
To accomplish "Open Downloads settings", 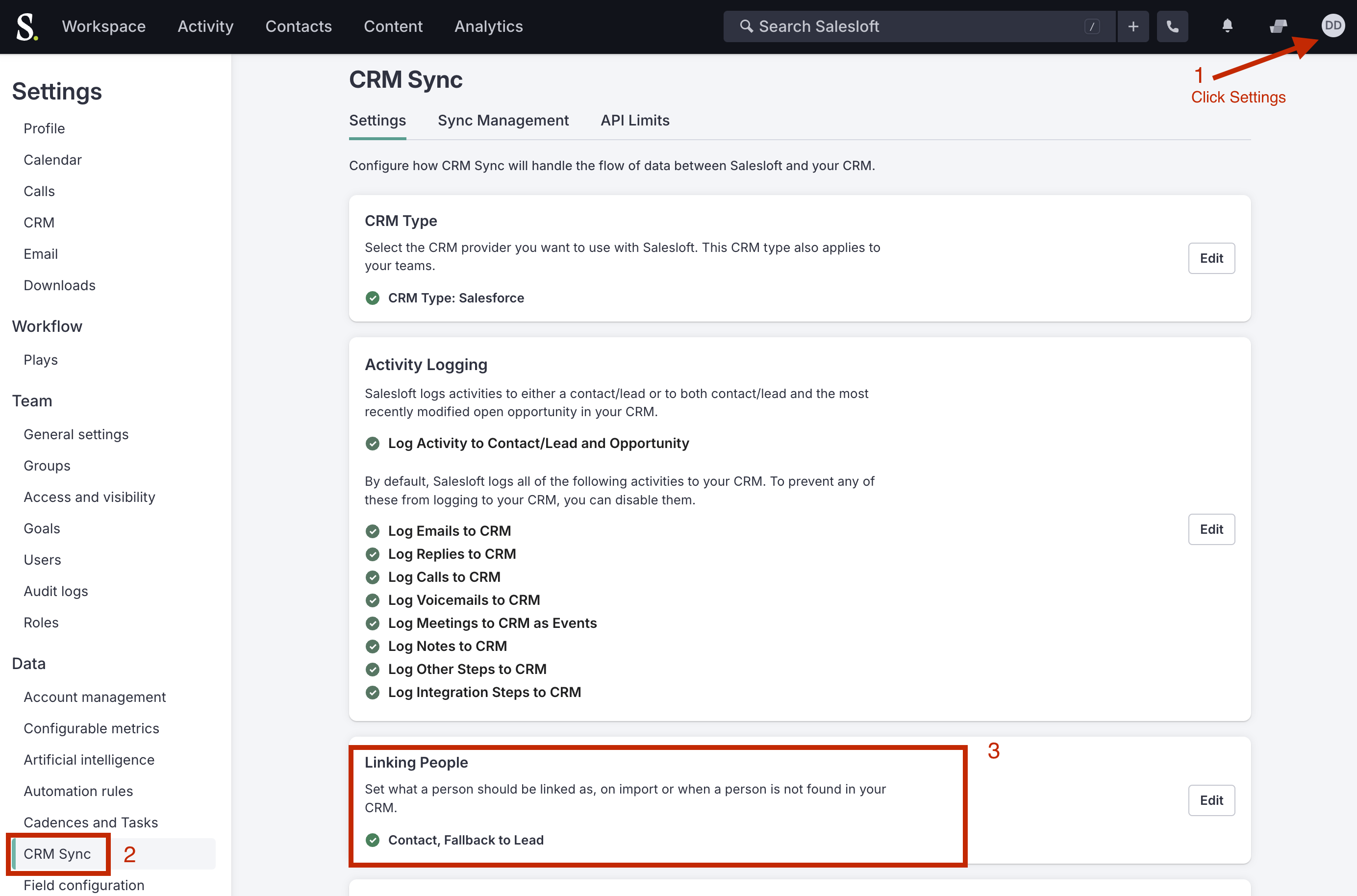I will (59, 285).
